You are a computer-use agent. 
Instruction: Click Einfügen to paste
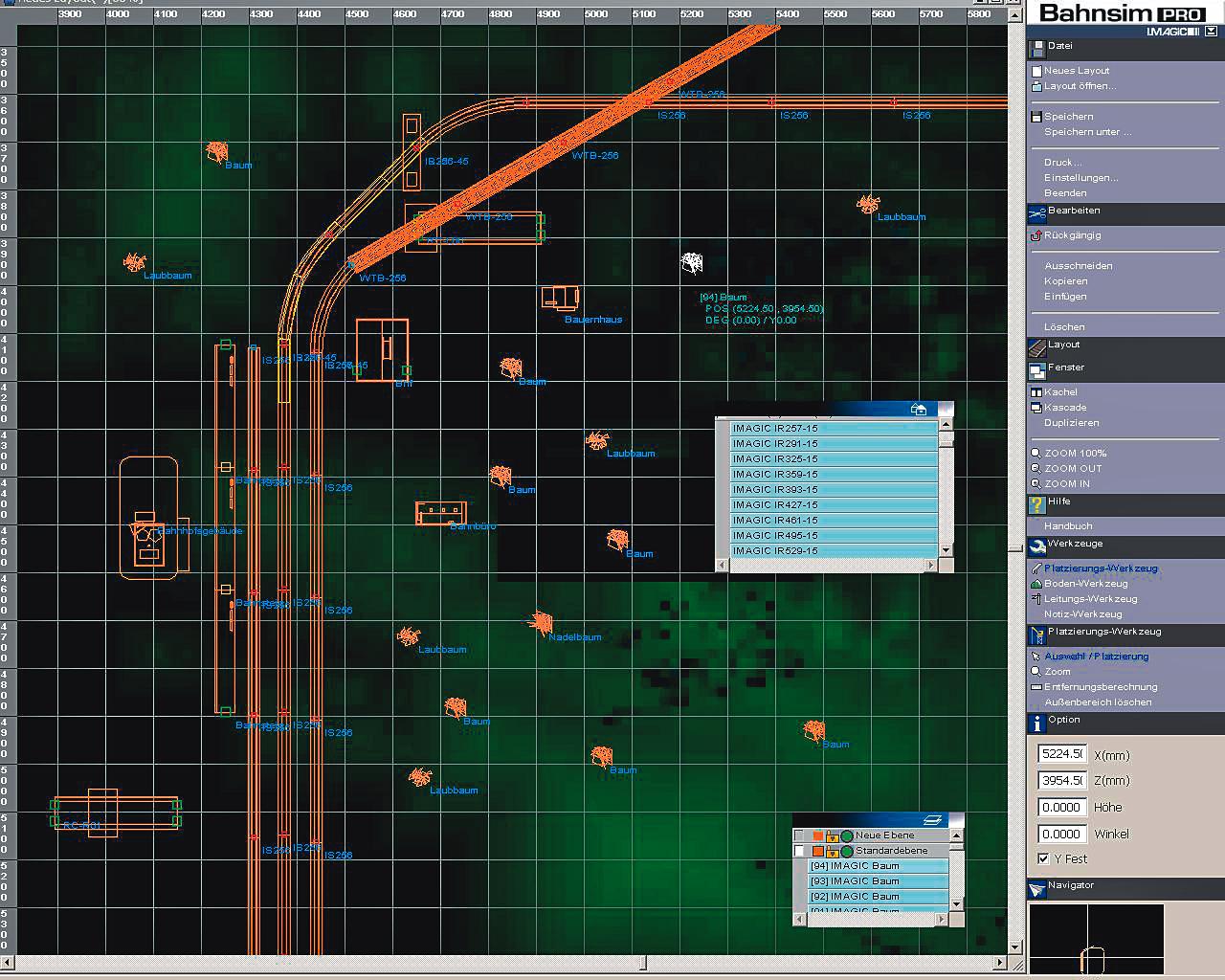point(1065,297)
